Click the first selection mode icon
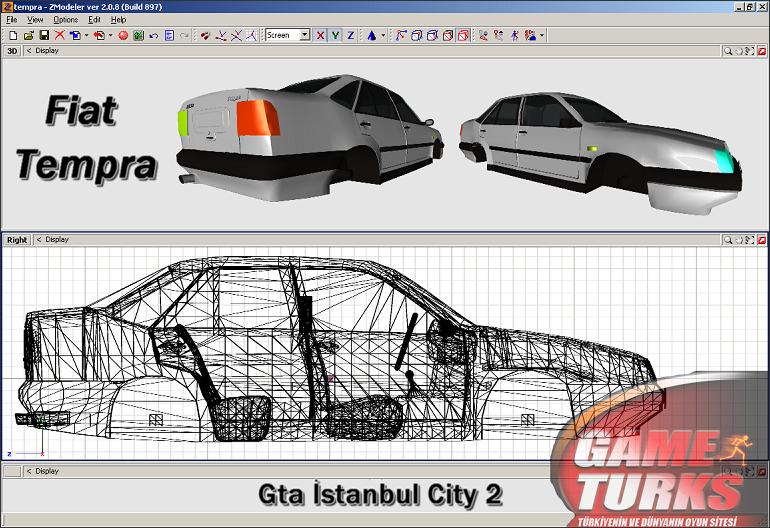Image resolution: width=770 pixels, height=528 pixels. [484, 35]
